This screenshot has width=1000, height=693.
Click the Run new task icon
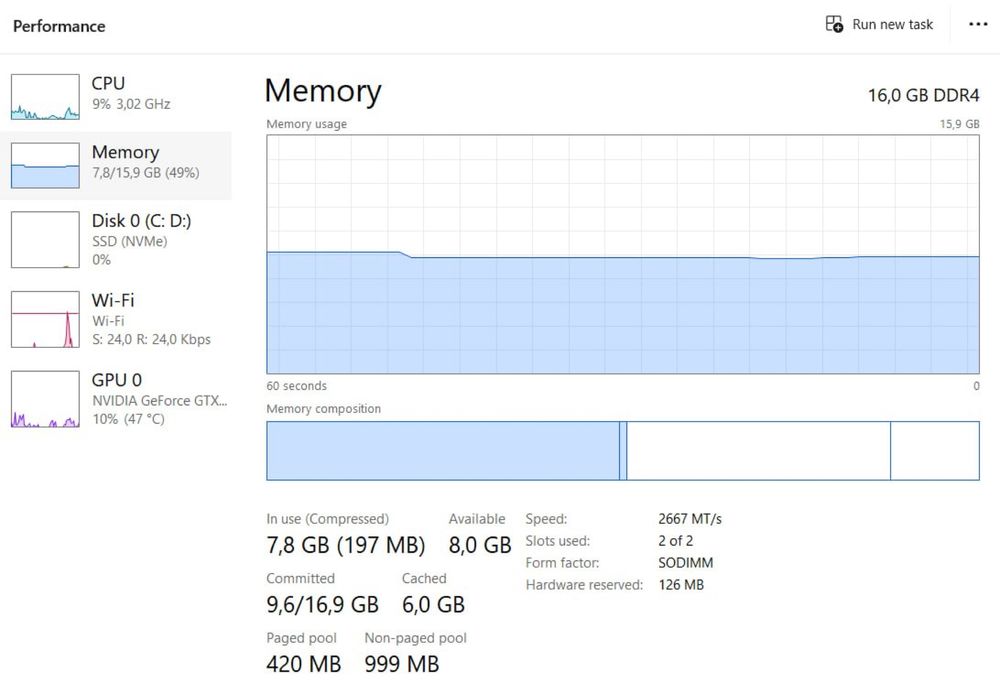click(x=834, y=24)
